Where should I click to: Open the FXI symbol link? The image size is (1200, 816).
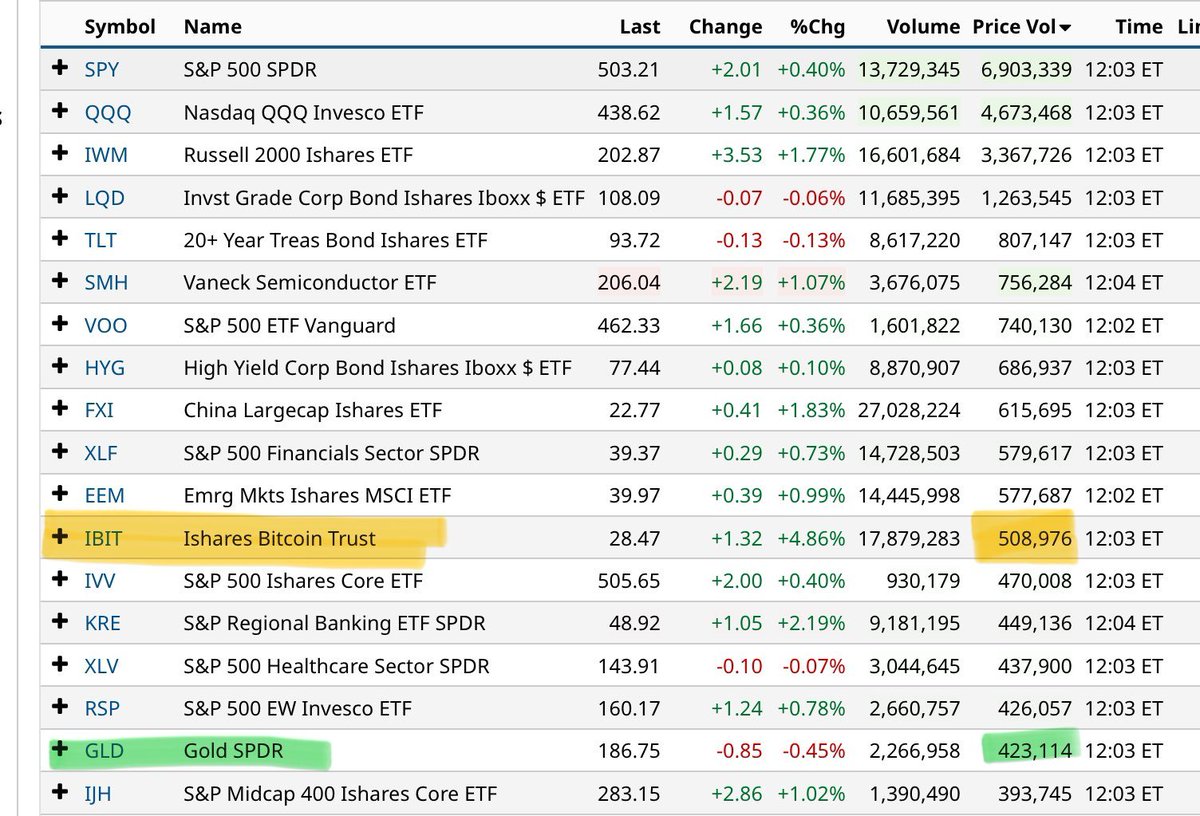[x=101, y=411]
